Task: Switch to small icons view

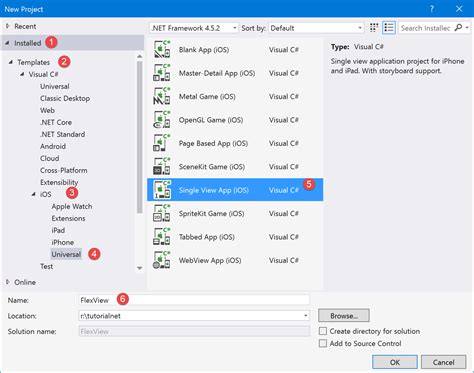Action: pyautogui.click(x=374, y=28)
